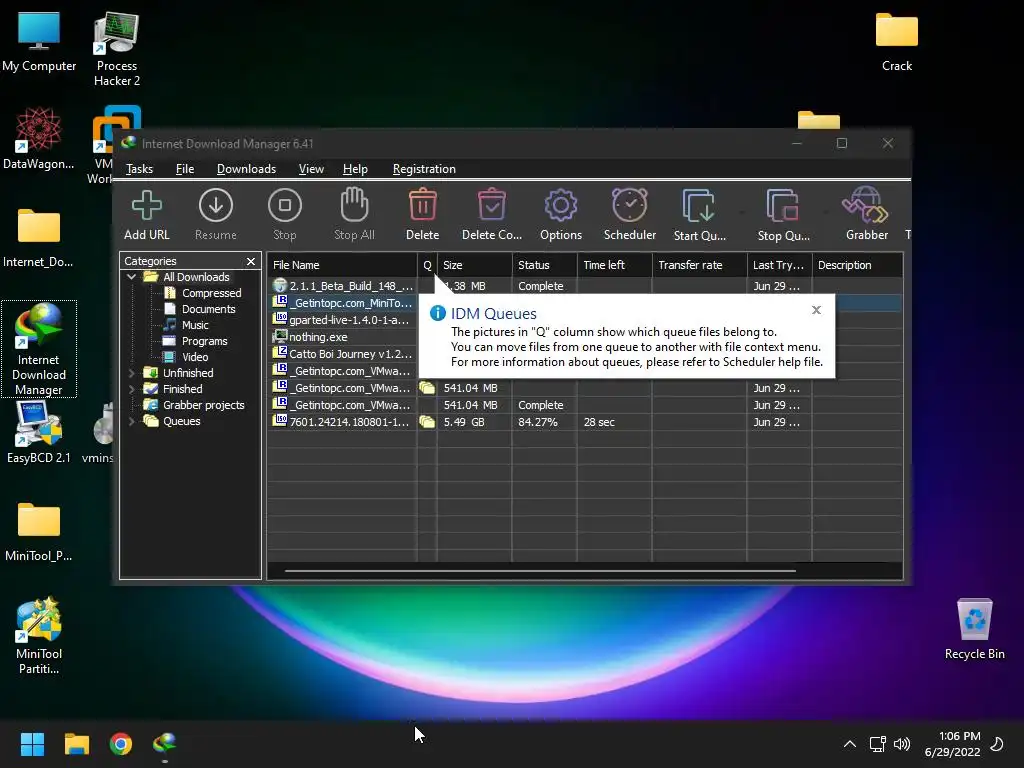This screenshot has width=1024, height=768.
Task: Open the Grabber tool icon
Action: point(866,204)
